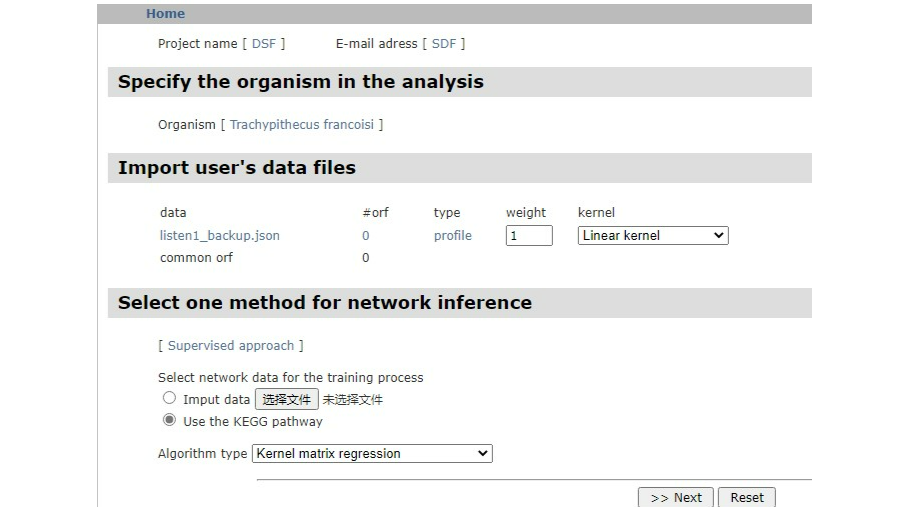The width and height of the screenshot is (899, 507).
Task: Click the >> Next button
Action: click(x=675, y=497)
